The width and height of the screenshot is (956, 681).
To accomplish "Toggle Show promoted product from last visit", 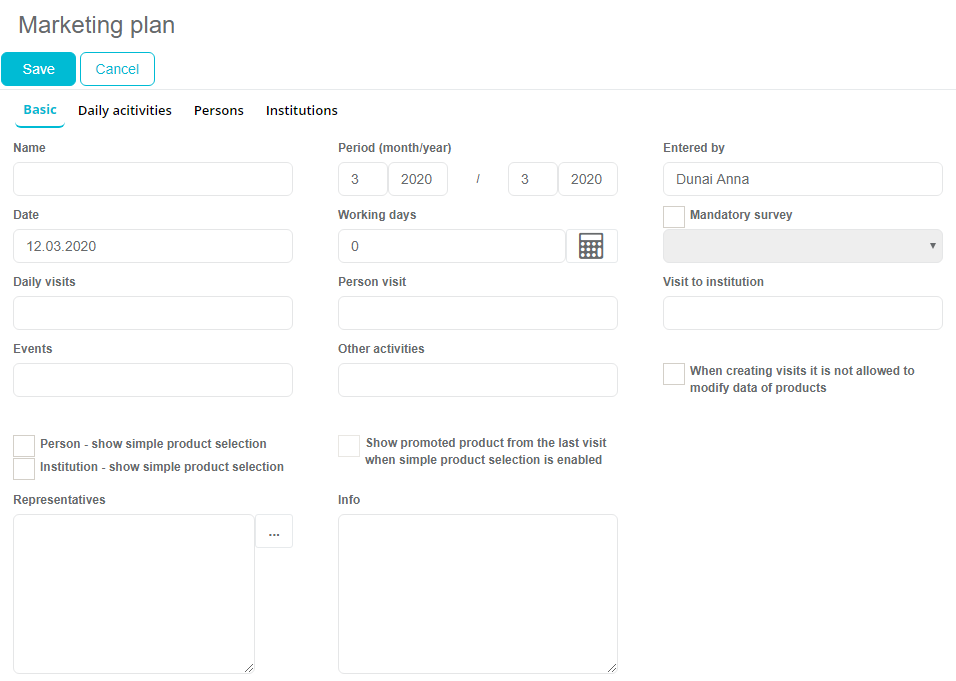I will pos(349,446).
